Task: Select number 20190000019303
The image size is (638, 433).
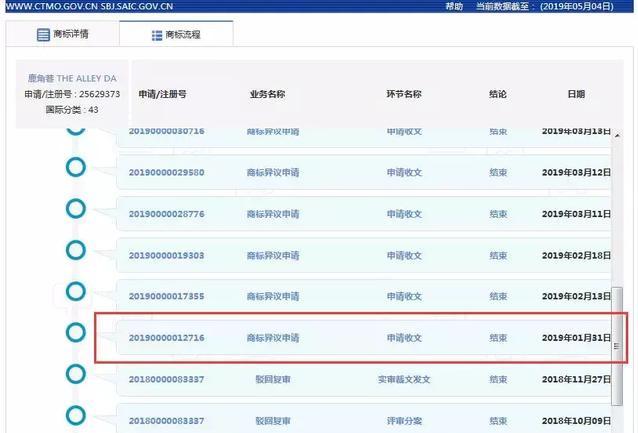Action: 166,256
